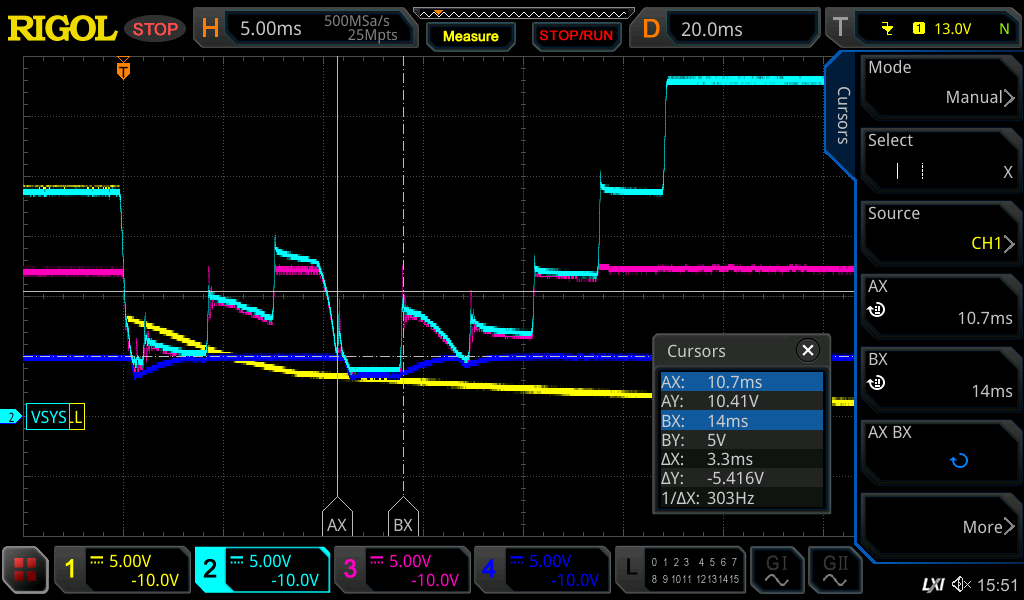Open the More submenu
The image size is (1024, 600).
[940, 524]
